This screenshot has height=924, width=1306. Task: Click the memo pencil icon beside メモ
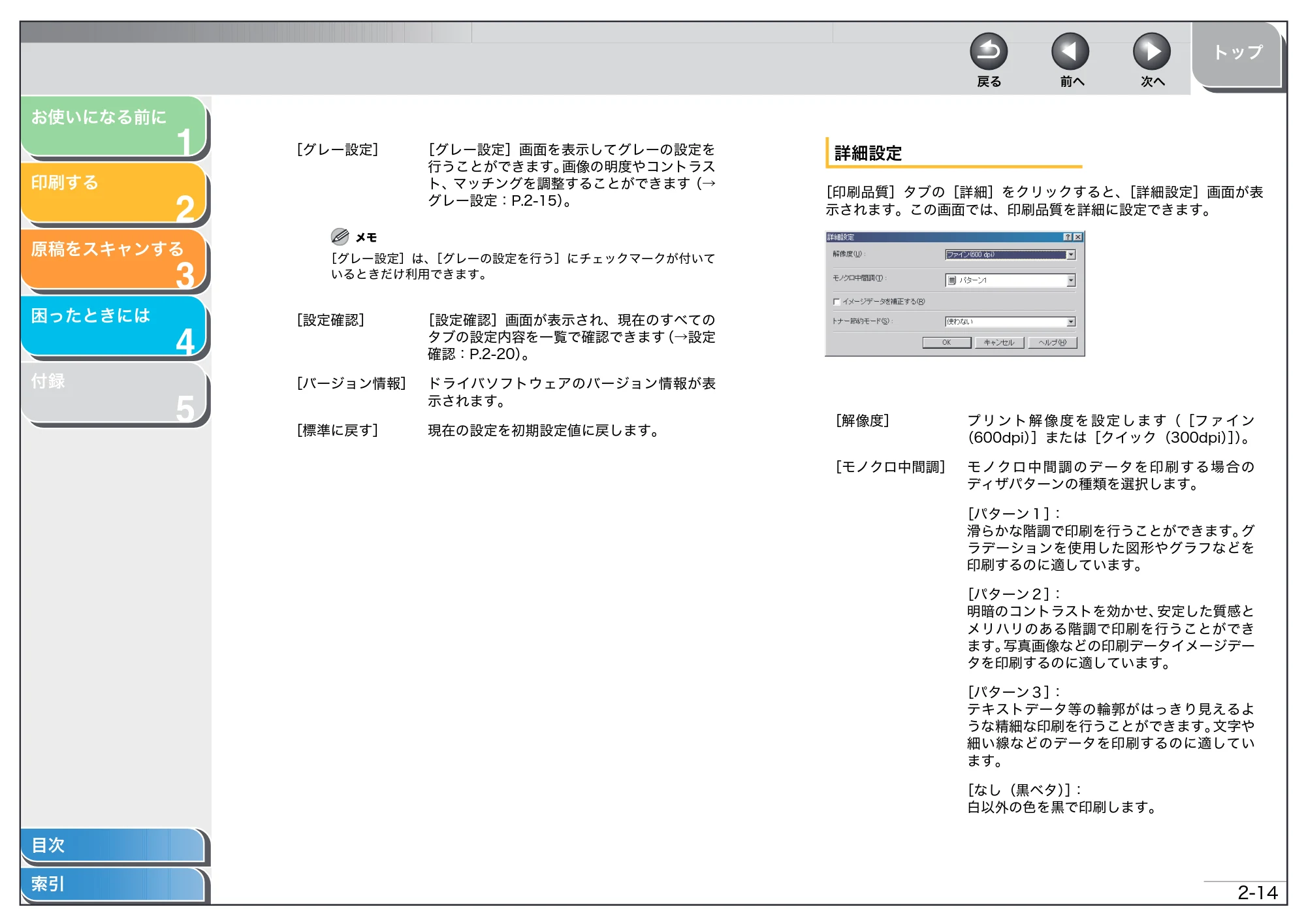(340, 236)
